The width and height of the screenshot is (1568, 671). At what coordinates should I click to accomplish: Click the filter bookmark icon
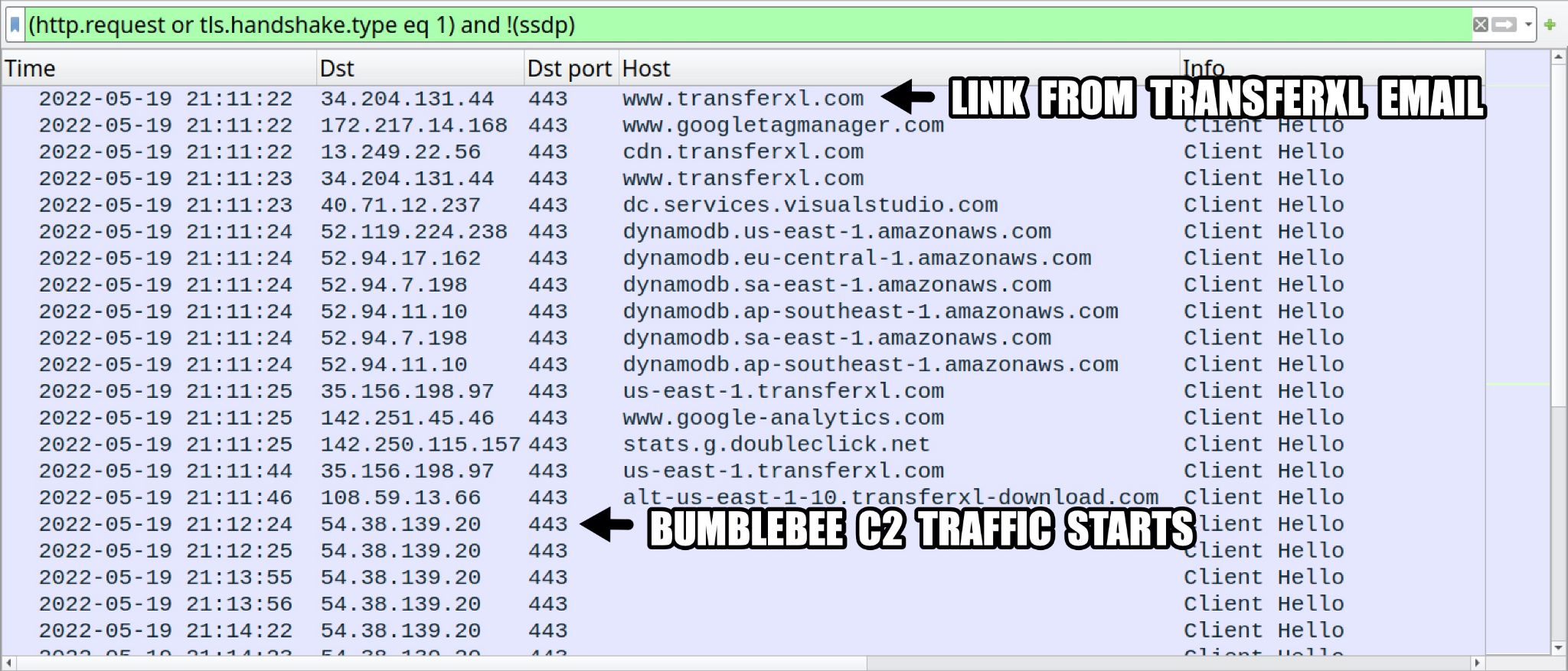15,25
